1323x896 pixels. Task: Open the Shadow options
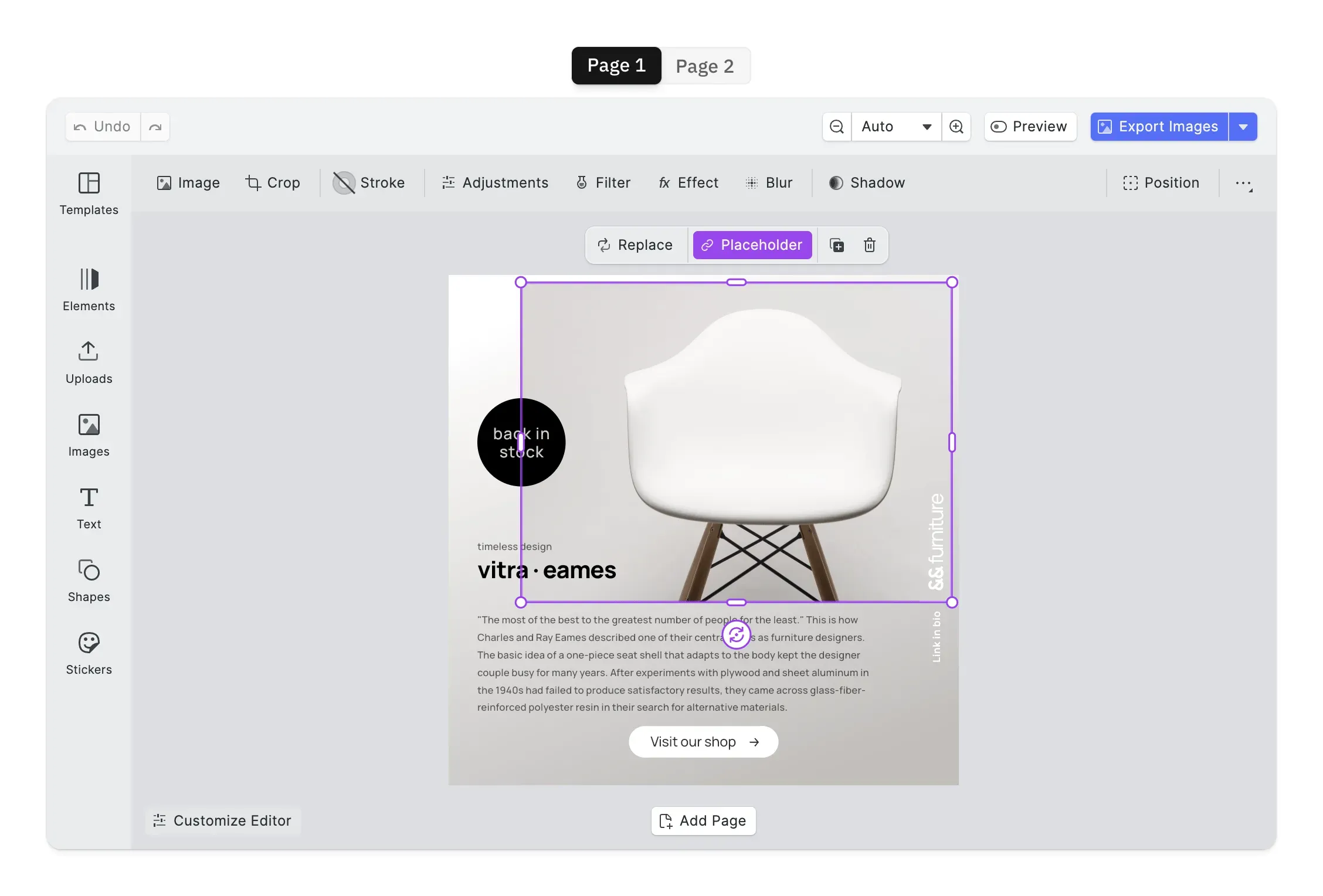pyautogui.click(x=867, y=183)
